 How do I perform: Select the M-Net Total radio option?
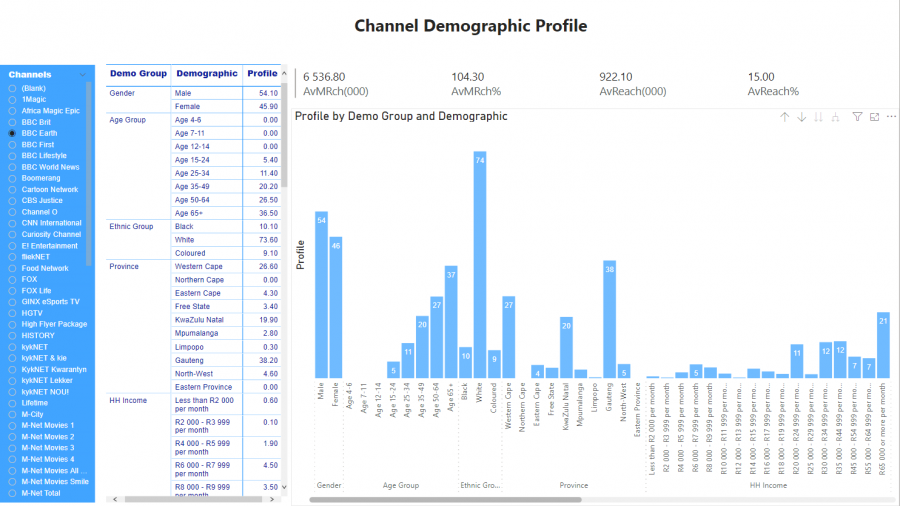coord(12,493)
